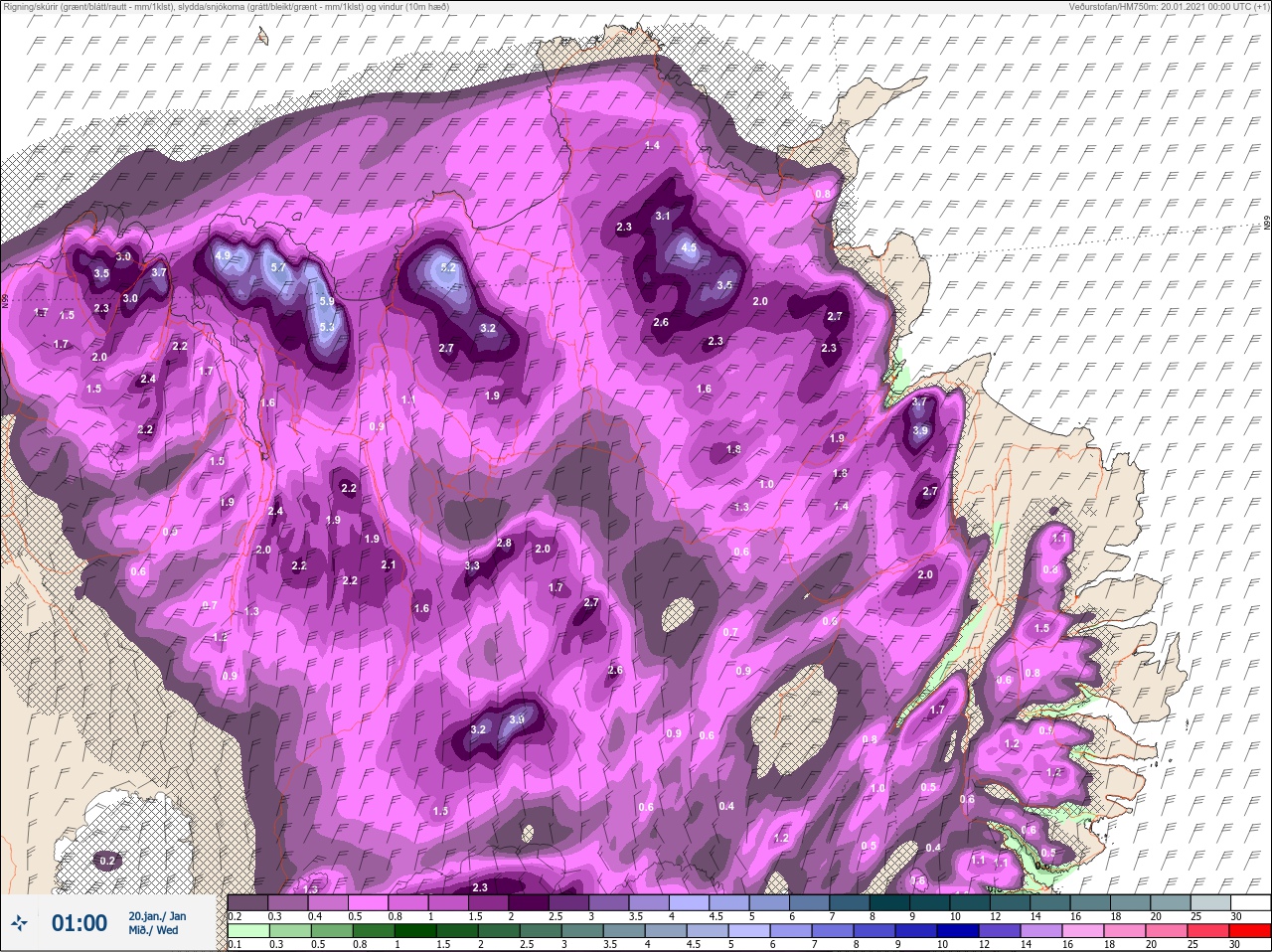Image resolution: width=1272 pixels, height=952 pixels.
Task: Select the 3.3 precipitation value on map
Action: pyautogui.click(x=472, y=565)
